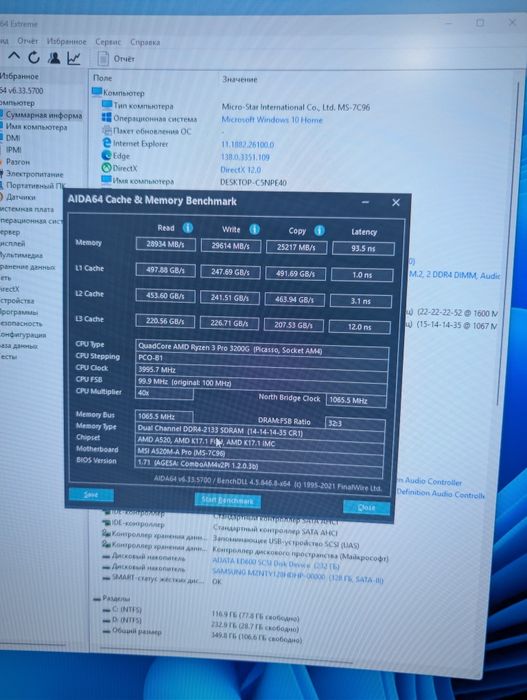Click the 11.1882.26100.0 version link

(247, 145)
